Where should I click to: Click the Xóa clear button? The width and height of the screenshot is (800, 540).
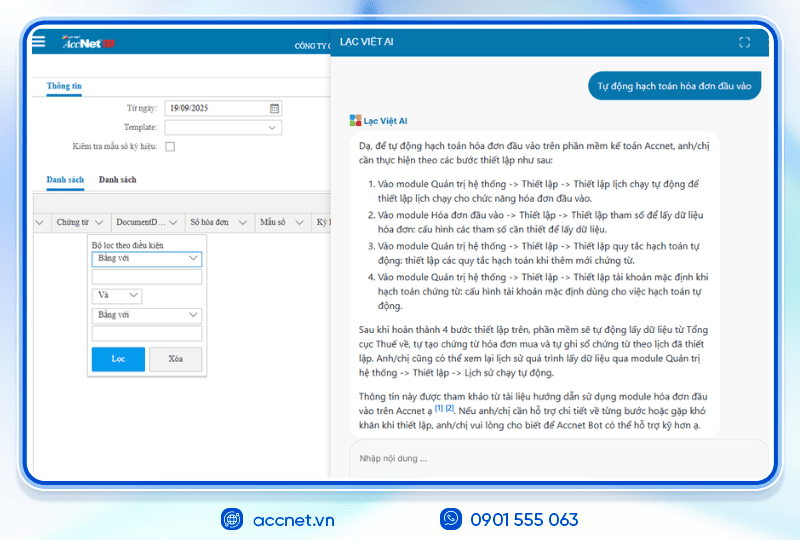click(176, 359)
